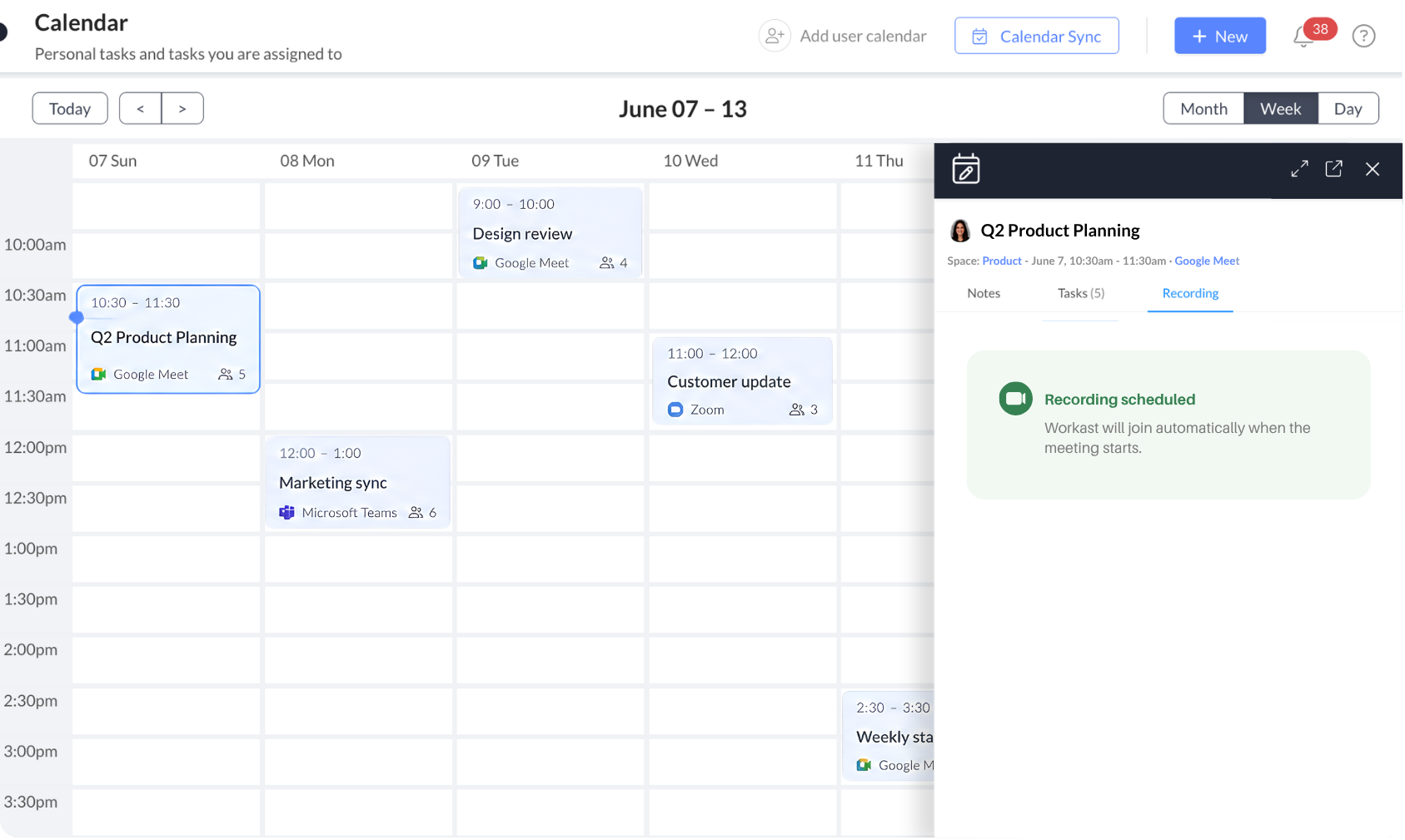Click the Google Meet icon on Q2 Product Planning event
The width and height of the screenshot is (1405, 840).
pos(98,374)
